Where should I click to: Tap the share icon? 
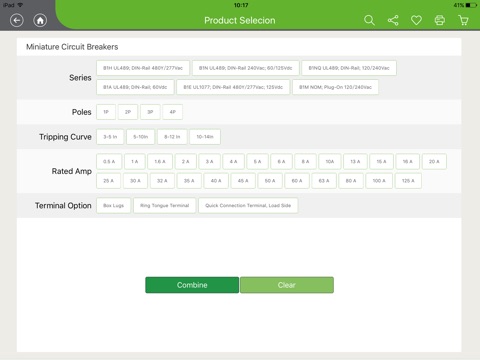pyautogui.click(x=393, y=20)
